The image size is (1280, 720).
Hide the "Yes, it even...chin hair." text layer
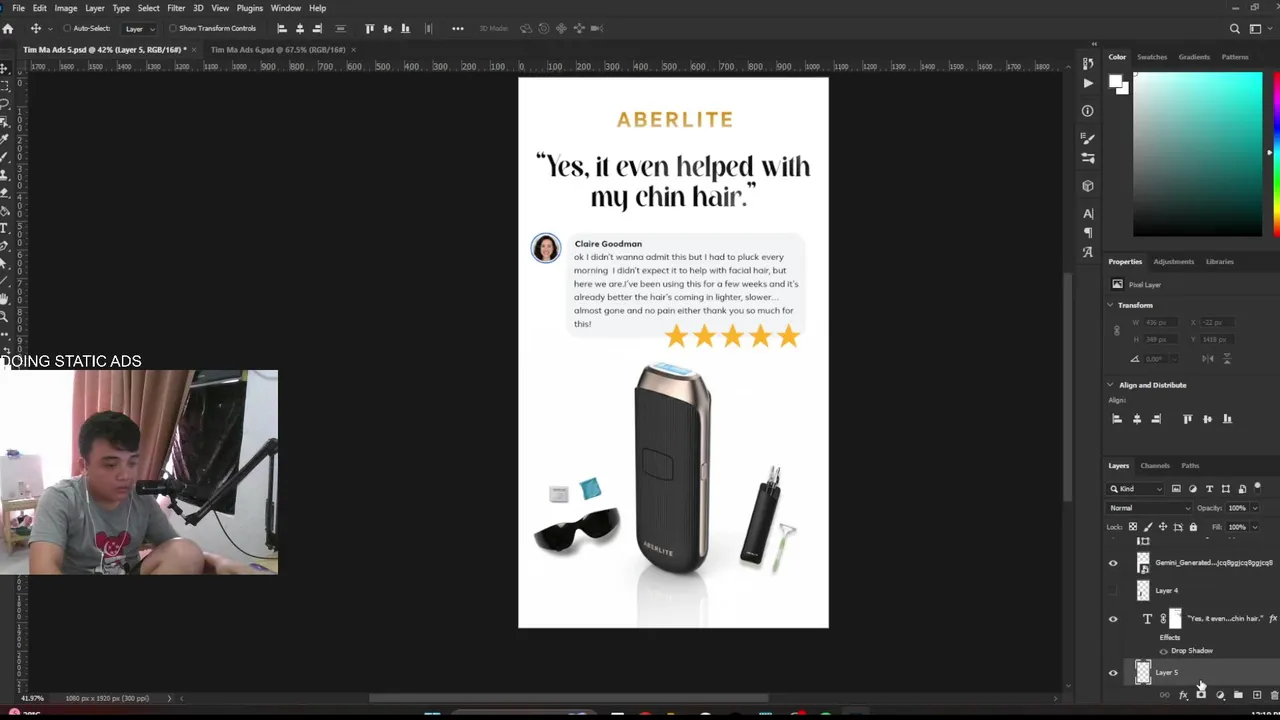click(1113, 619)
